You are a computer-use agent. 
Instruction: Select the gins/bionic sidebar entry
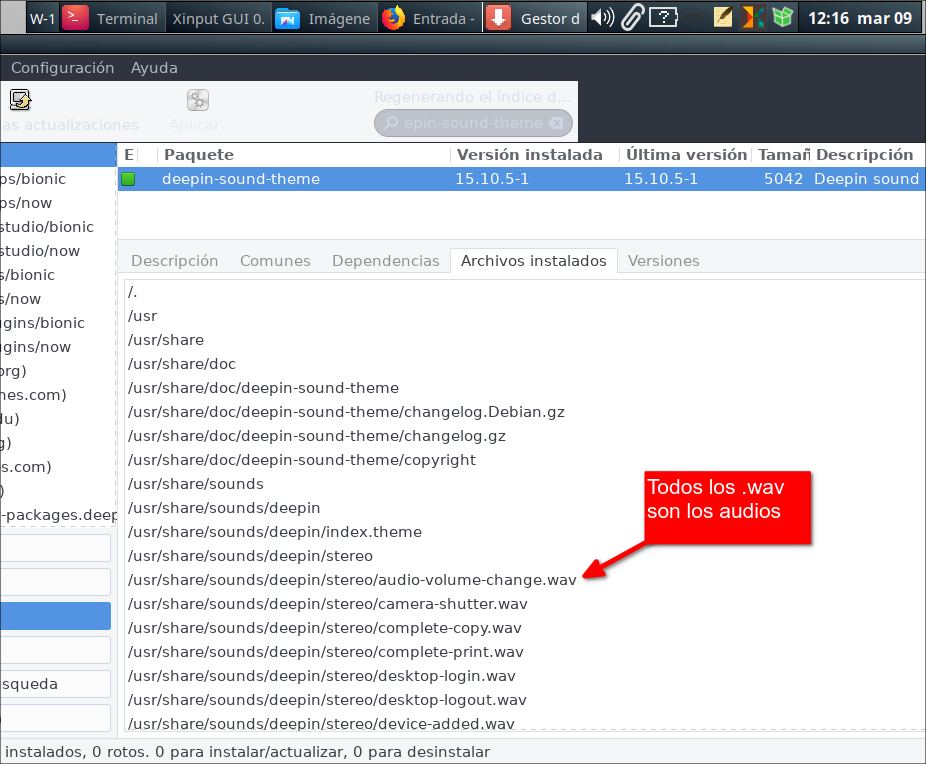58,323
